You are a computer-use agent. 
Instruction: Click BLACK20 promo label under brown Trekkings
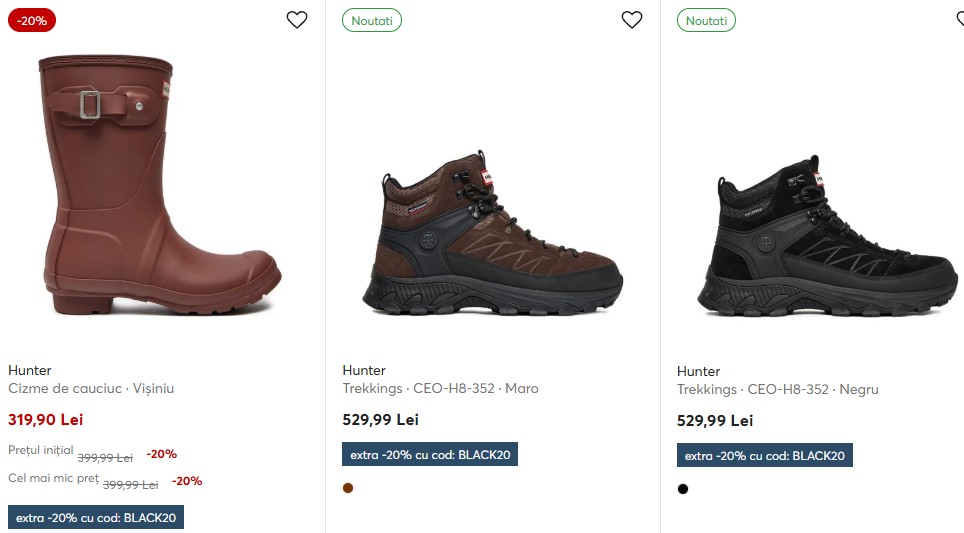tap(430, 454)
